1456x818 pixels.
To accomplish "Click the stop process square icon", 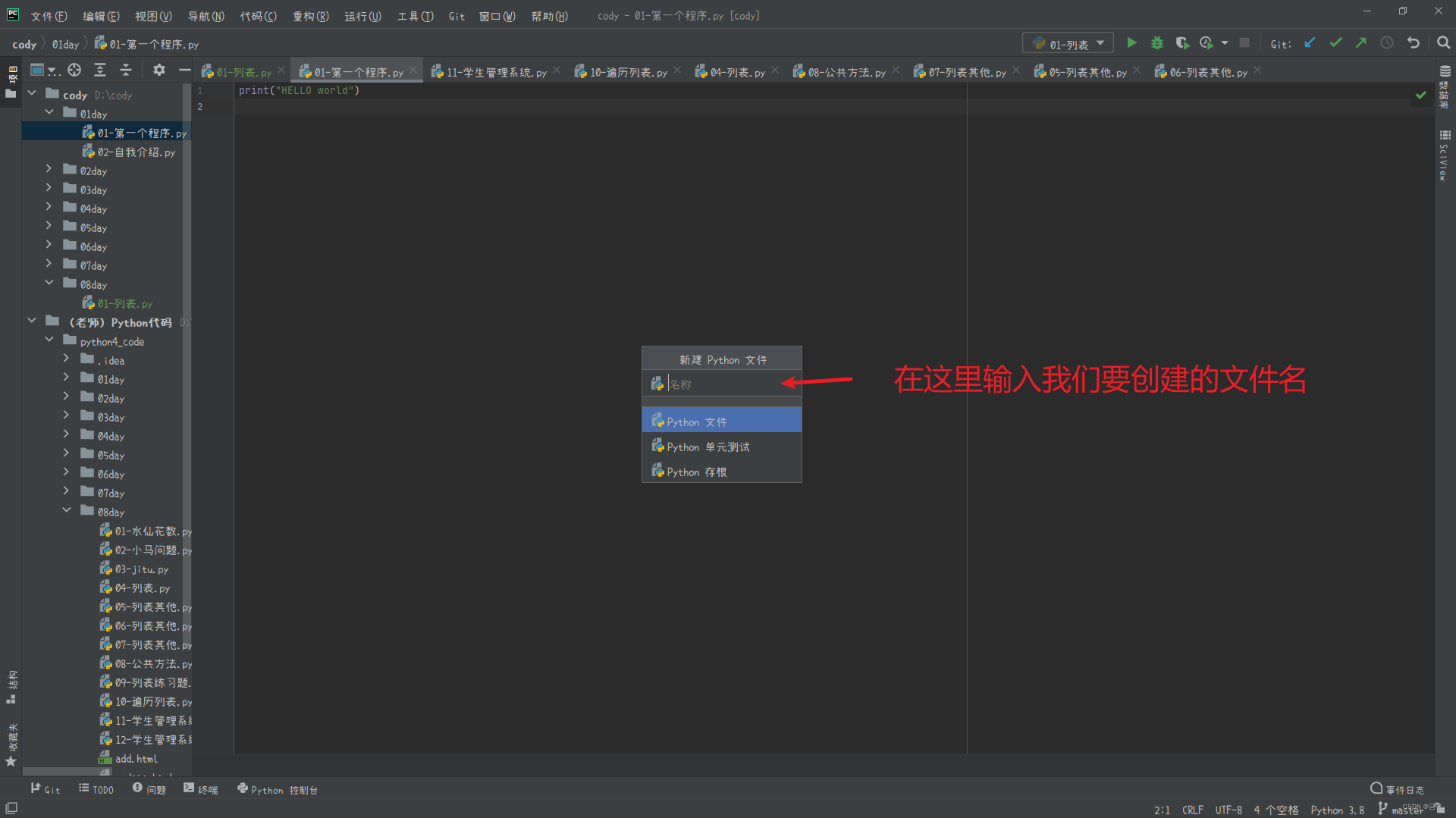I will point(1244,43).
